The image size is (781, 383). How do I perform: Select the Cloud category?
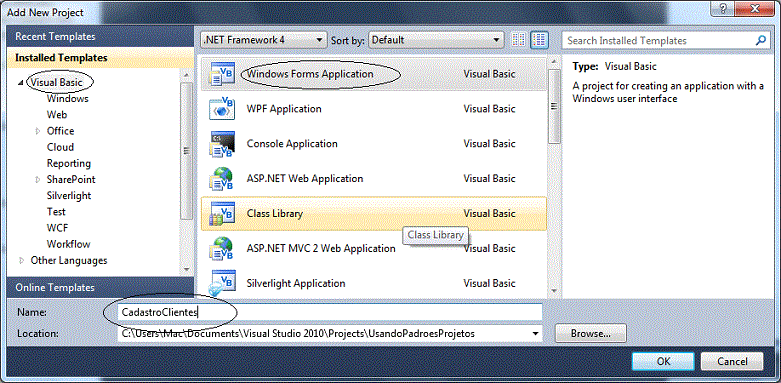pos(60,147)
